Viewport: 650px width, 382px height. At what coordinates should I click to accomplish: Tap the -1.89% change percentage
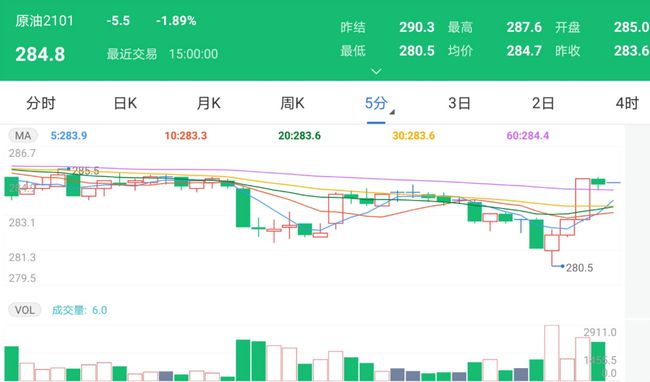click(176, 21)
